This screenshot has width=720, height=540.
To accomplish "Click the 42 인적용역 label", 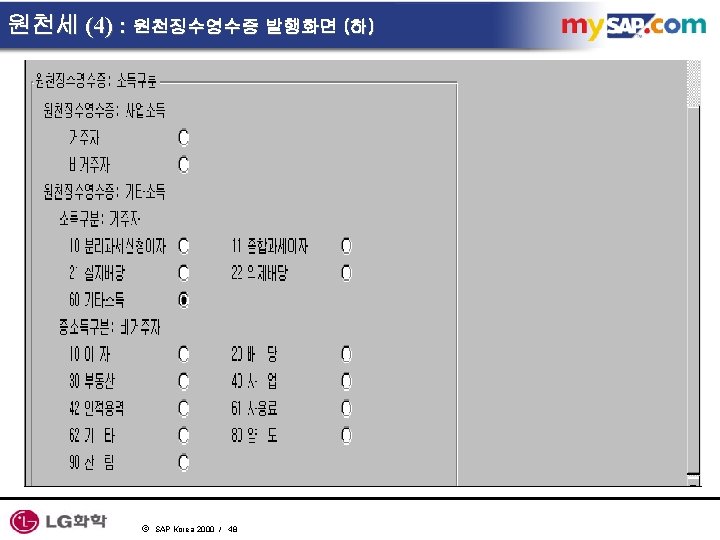I will [96, 408].
